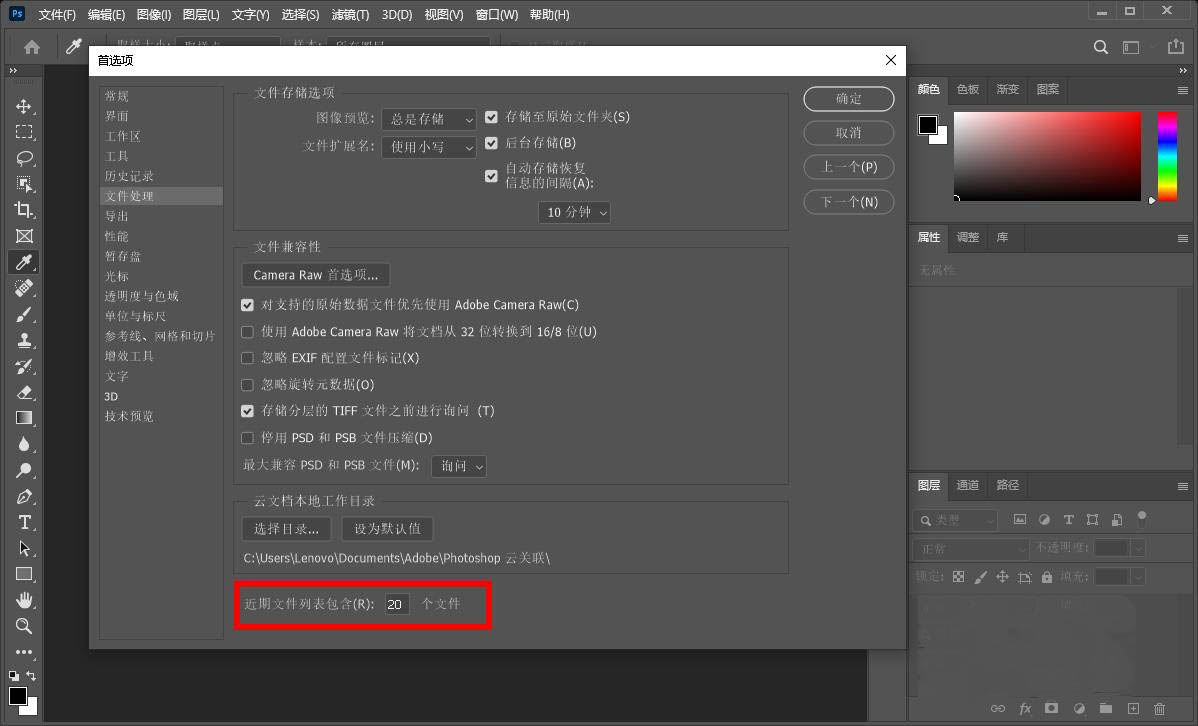
Task: Open the 颜色 panel options menu
Action: [x=1183, y=90]
